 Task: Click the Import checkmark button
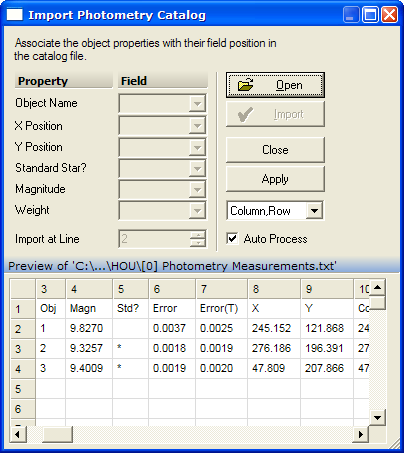pos(275,114)
